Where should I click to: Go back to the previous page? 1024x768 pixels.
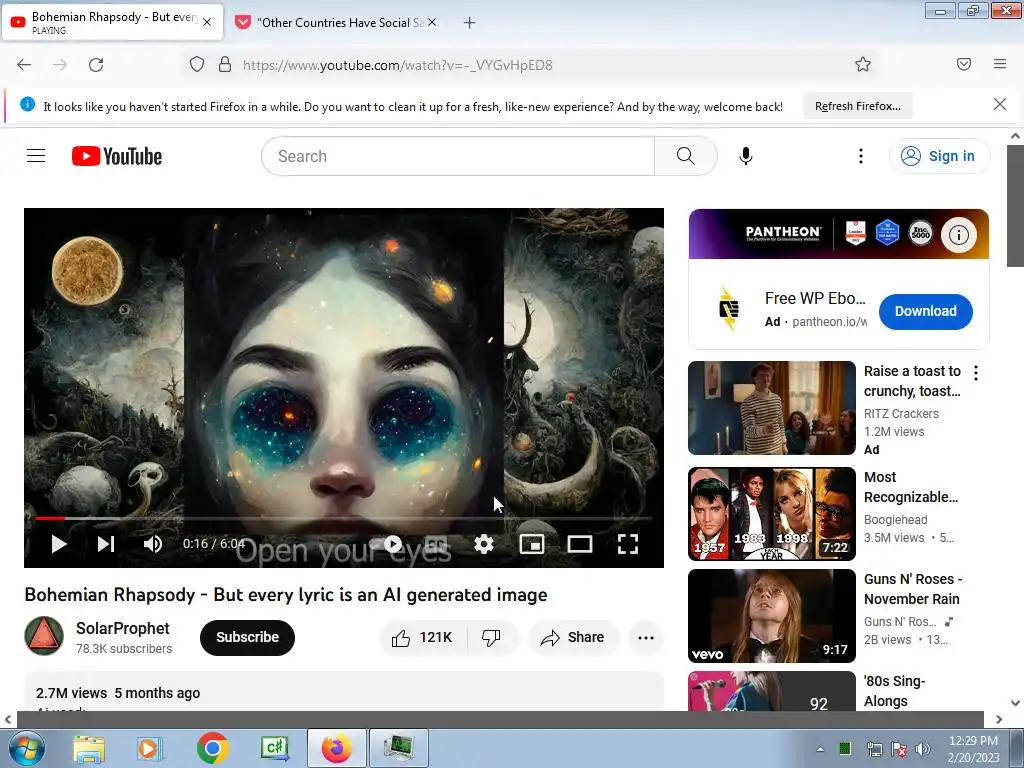(x=24, y=65)
